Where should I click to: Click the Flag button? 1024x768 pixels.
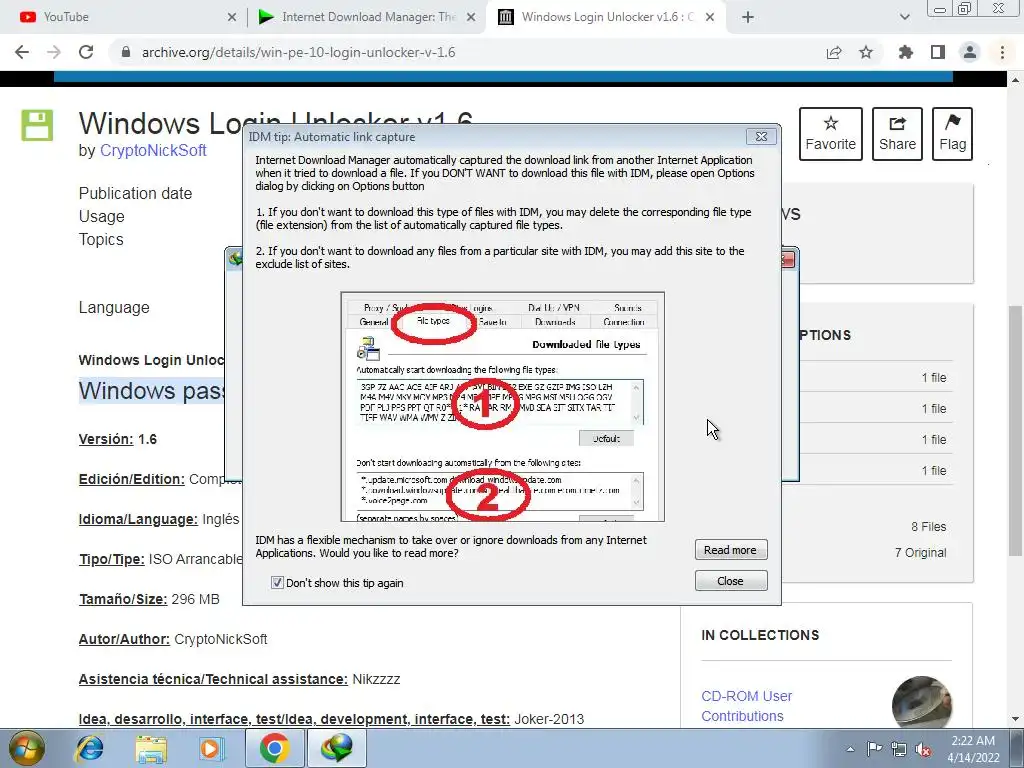click(x=952, y=134)
